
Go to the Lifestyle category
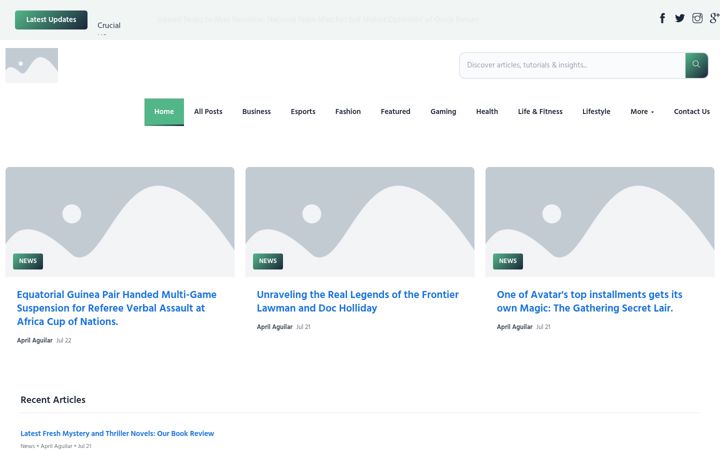pyautogui.click(x=596, y=112)
